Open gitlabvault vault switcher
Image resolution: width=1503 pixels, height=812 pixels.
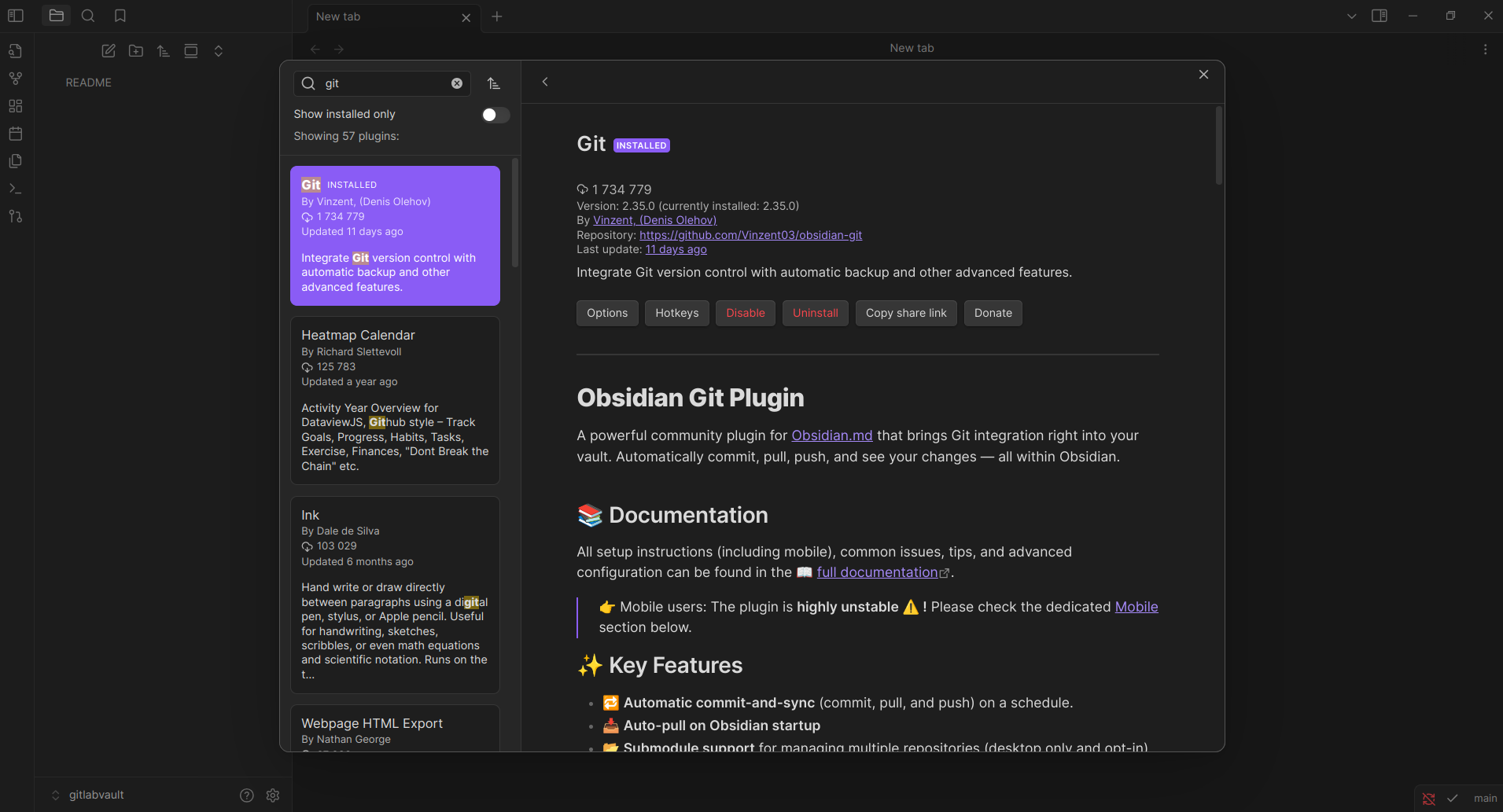(x=88, y=795)
